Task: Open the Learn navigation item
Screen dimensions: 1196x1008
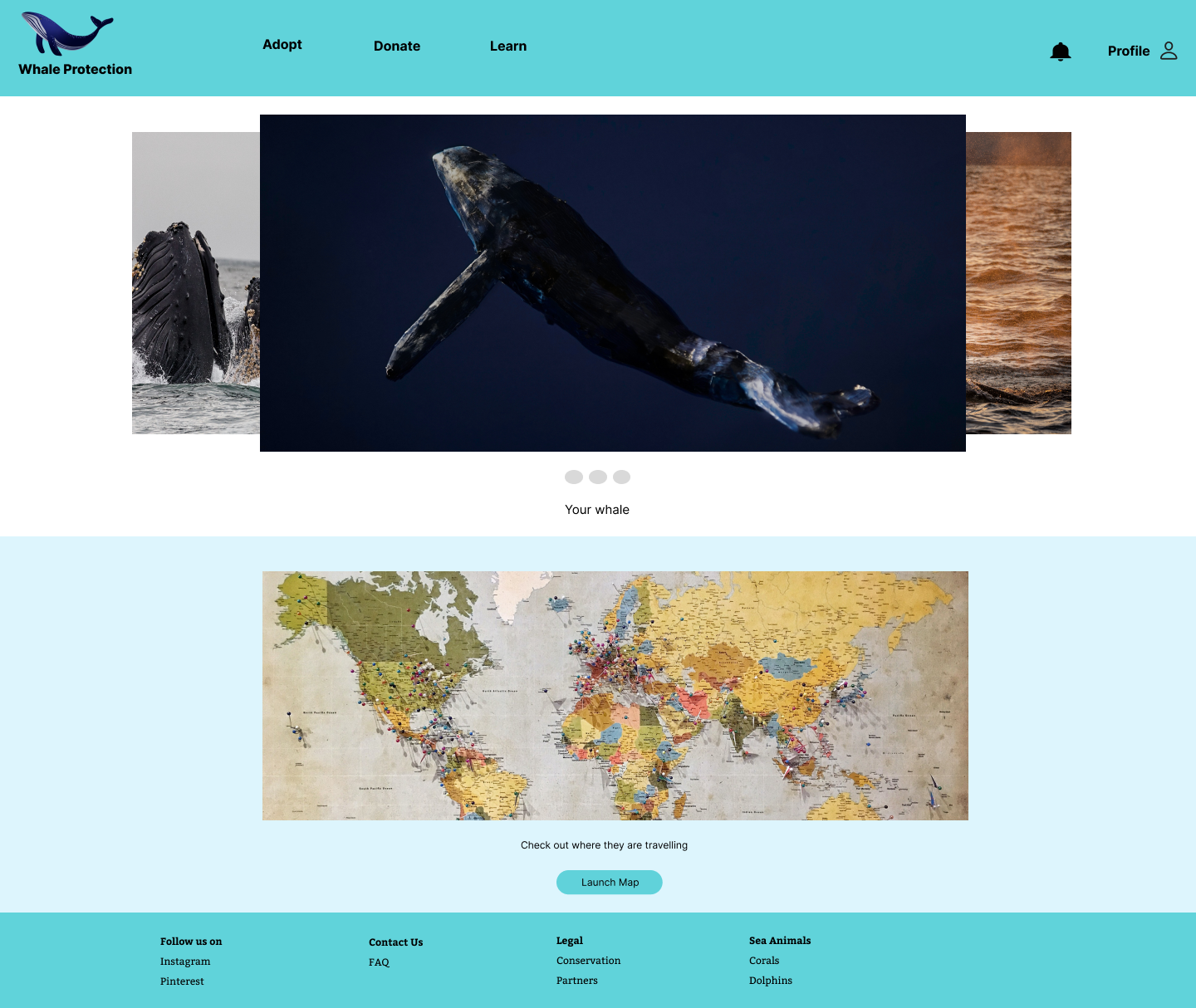Action: 508,46
